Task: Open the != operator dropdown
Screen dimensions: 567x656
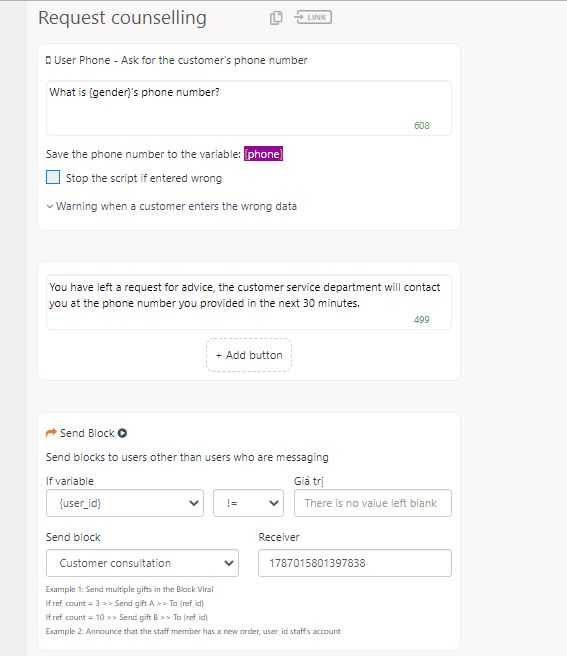Action: 249,503
